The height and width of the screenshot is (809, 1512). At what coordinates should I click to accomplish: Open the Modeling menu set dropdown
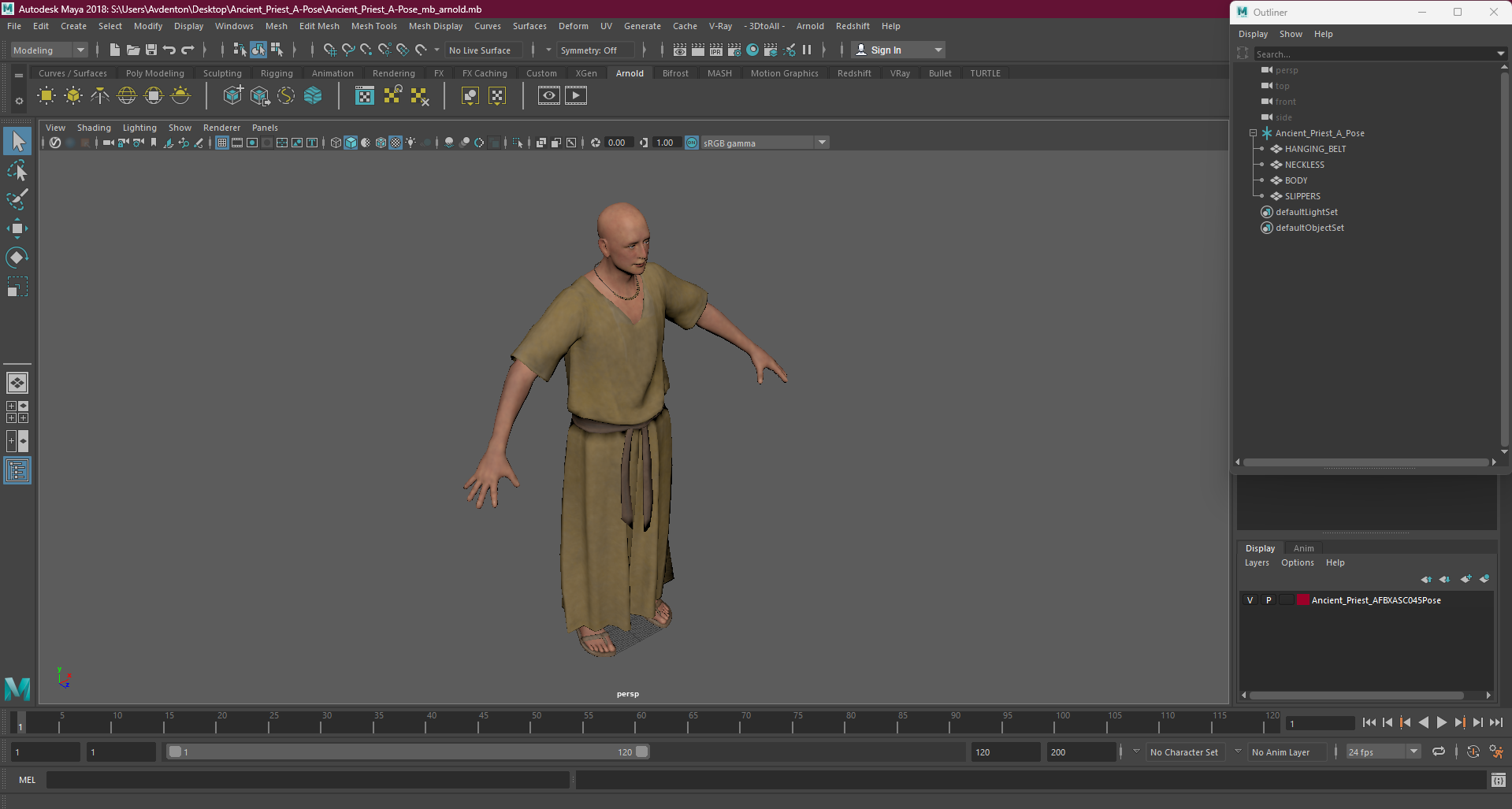80,50
